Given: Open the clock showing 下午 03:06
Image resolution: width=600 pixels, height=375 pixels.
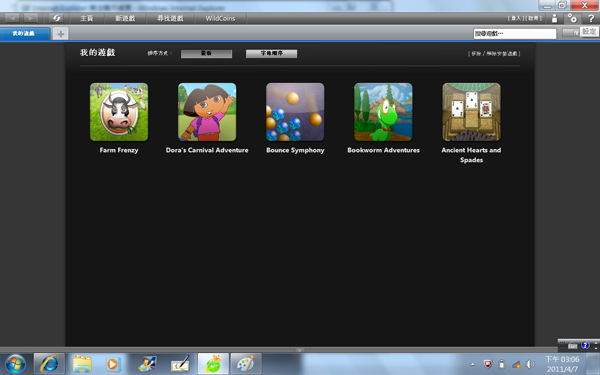Looking at the screenshot, I should pyautogui.click(x=562, y=364).
